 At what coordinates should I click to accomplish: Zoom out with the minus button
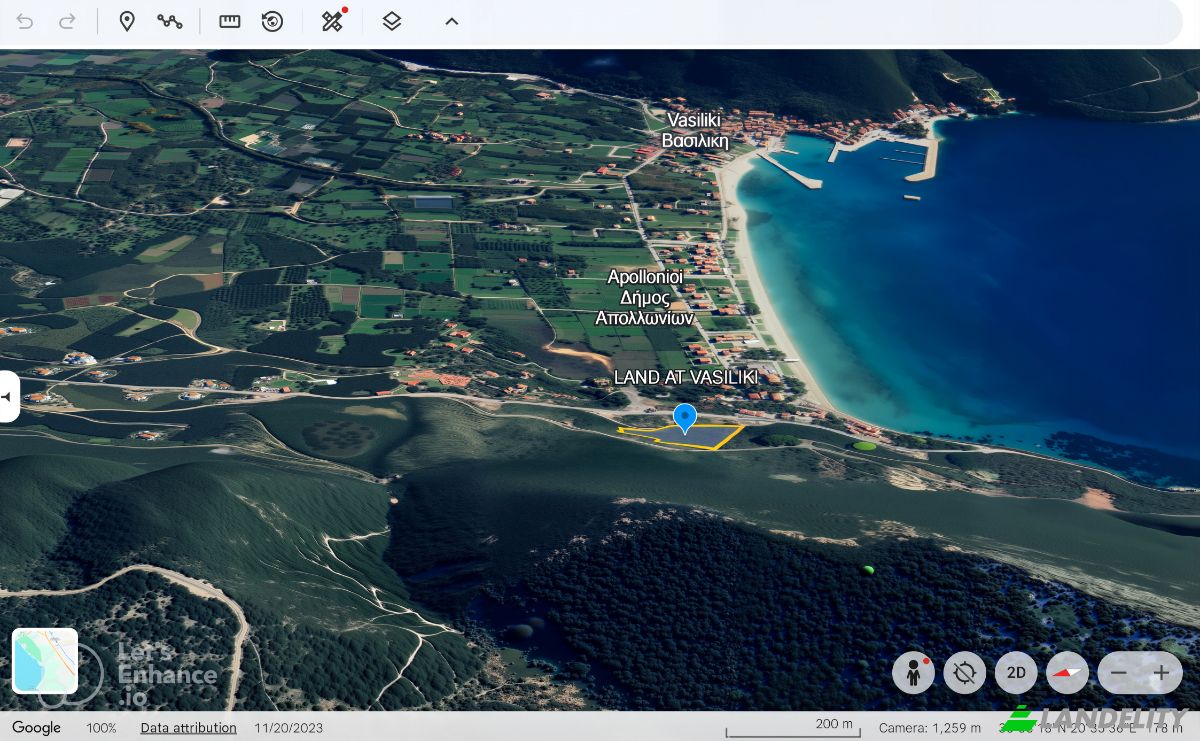[x=1119, y=673]
